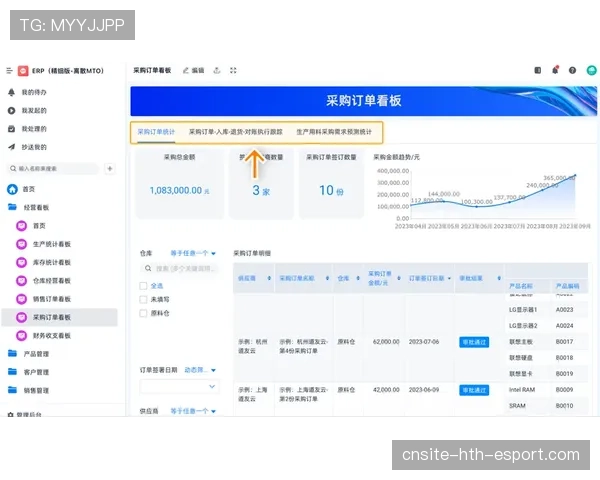Click the red ERP app logo
The width and height of the screenshot is (600, 480).
pos(23,71)
